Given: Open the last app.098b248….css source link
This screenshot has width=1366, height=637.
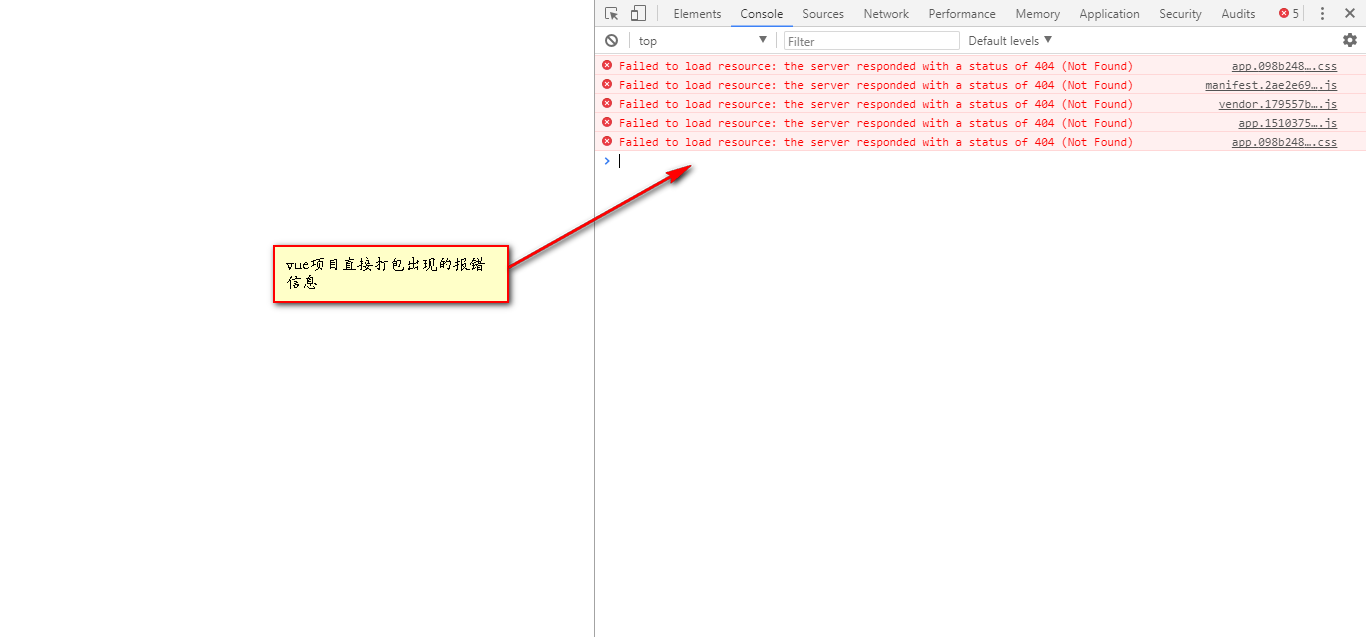Looking at the screenshot, I should [x=1284, y=142].
